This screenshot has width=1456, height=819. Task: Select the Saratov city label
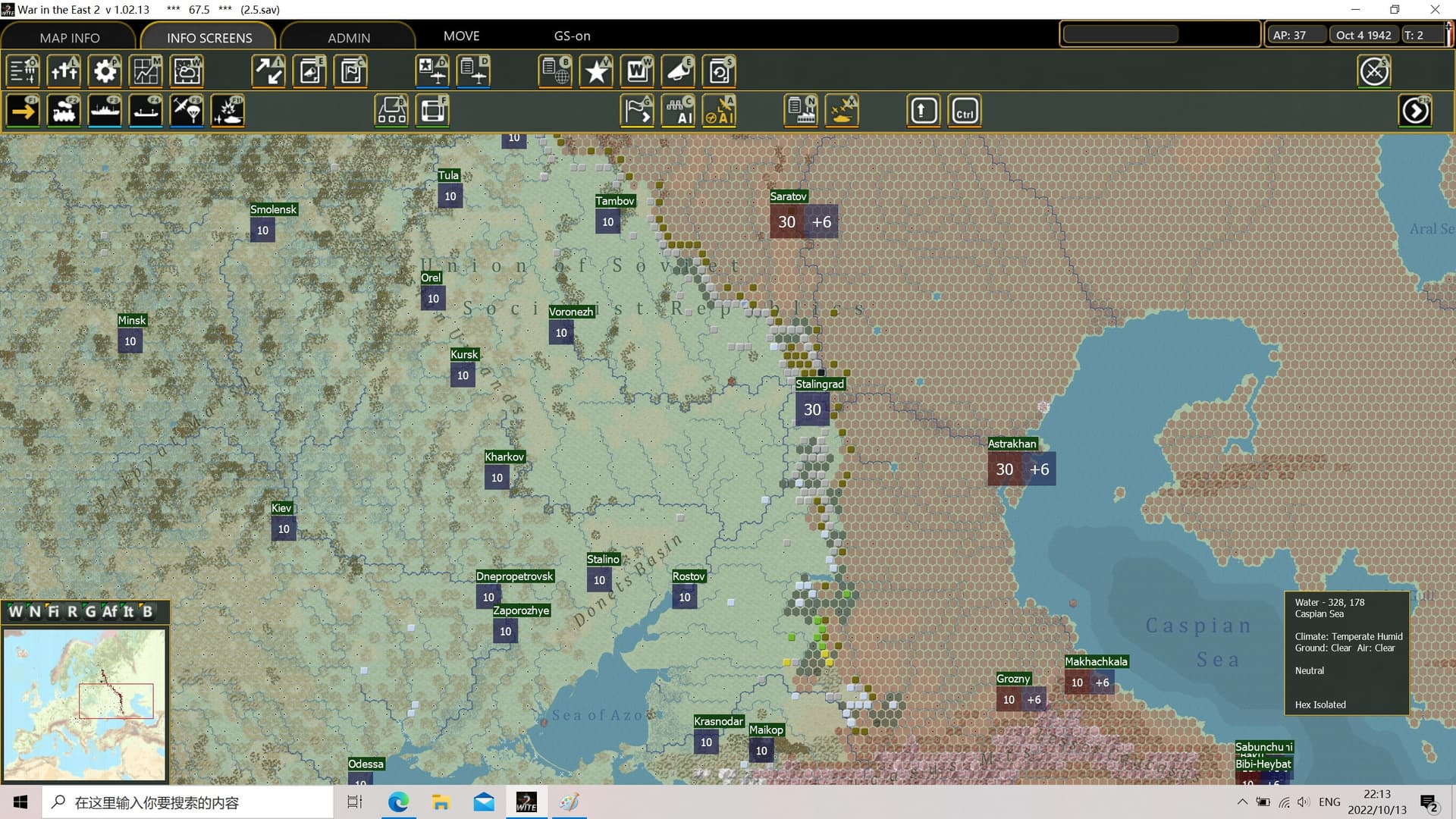click(x=788, y=196)
